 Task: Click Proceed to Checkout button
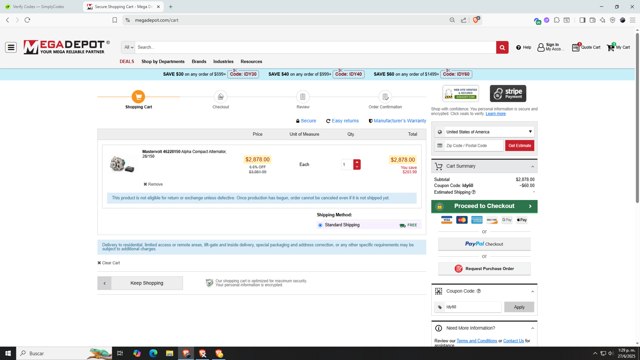[x=484, y=206]
